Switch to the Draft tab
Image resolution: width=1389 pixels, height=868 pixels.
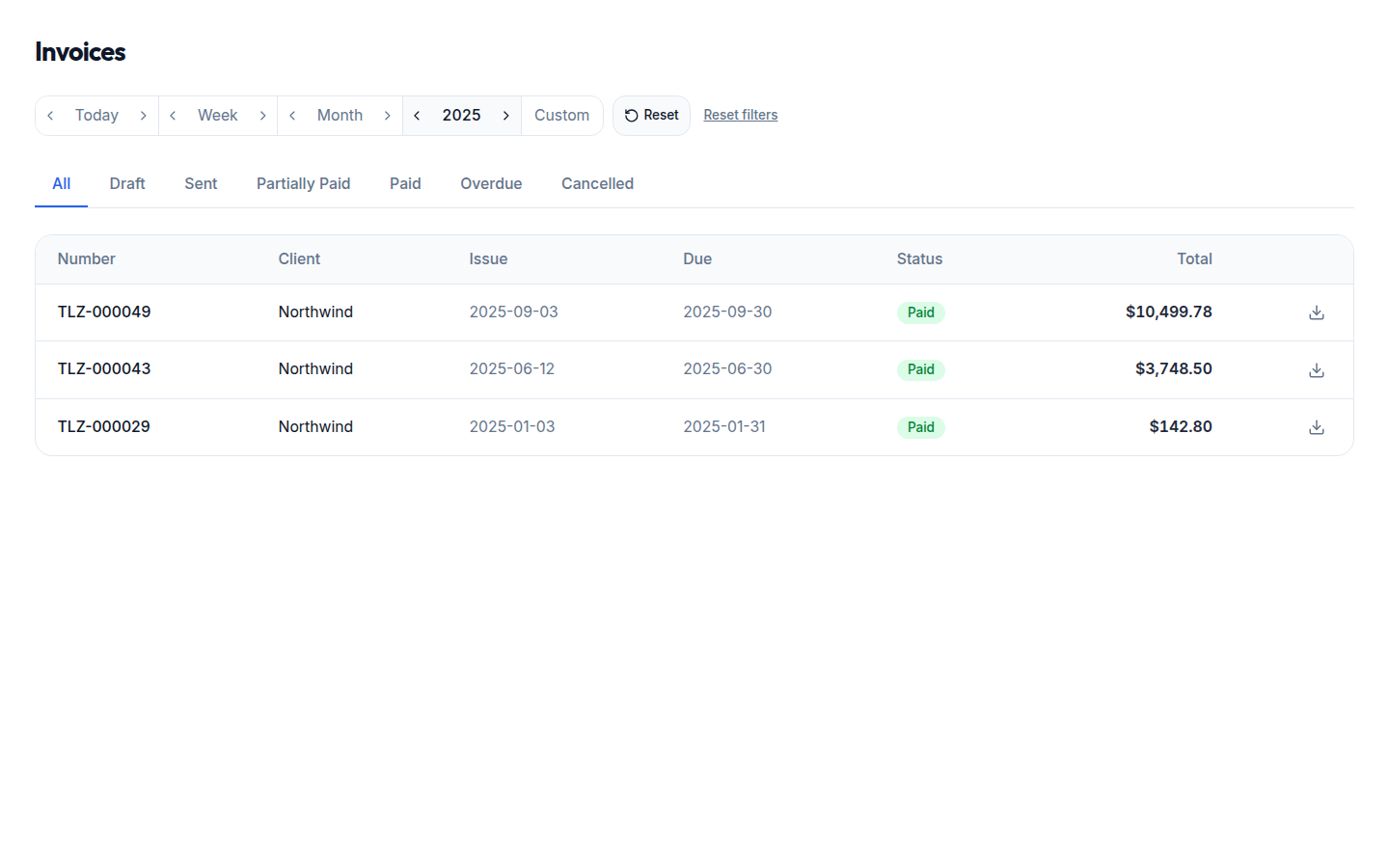click(x=127, y=184)
